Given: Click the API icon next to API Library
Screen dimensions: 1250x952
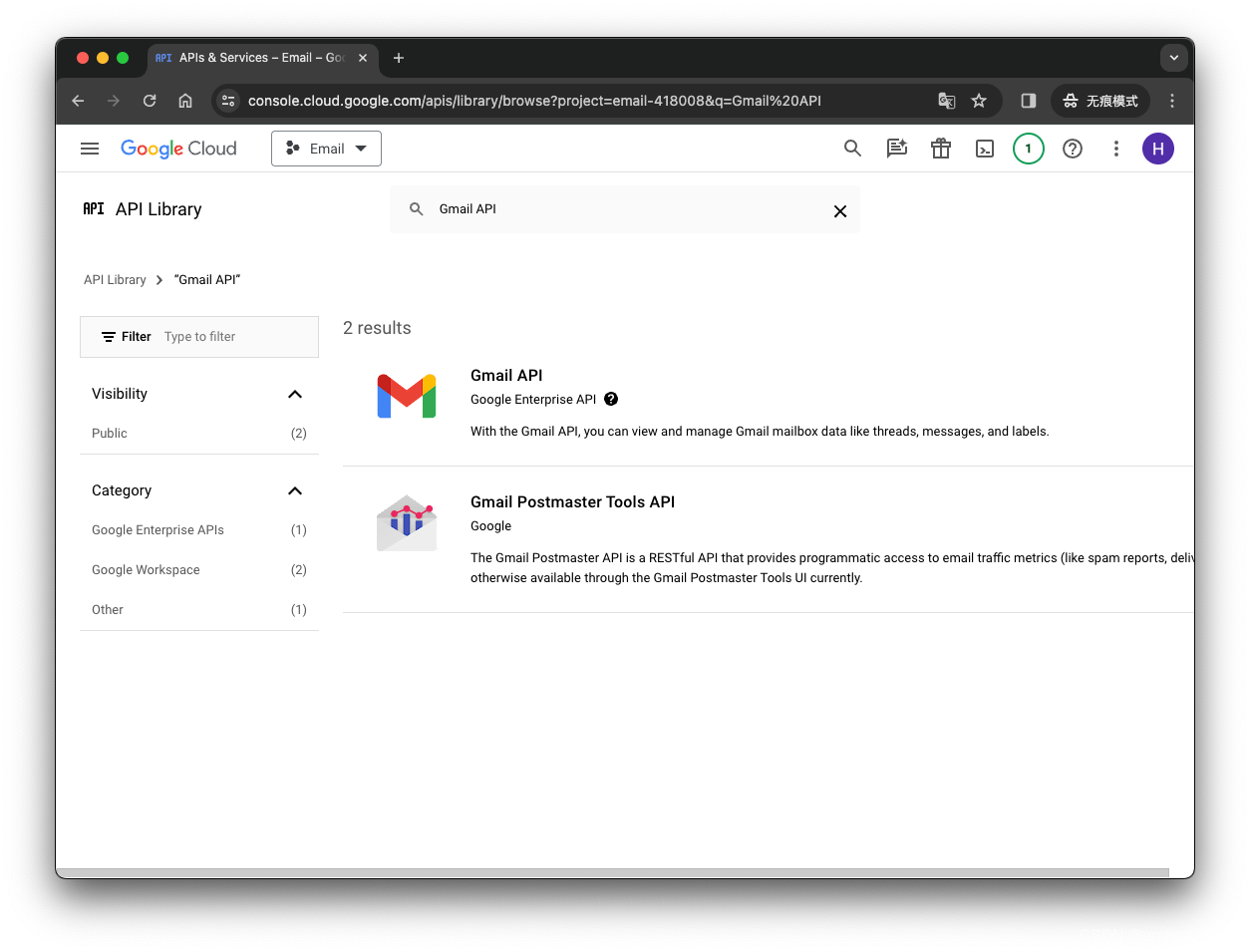Looking at the screenshot, I should 94,208.
